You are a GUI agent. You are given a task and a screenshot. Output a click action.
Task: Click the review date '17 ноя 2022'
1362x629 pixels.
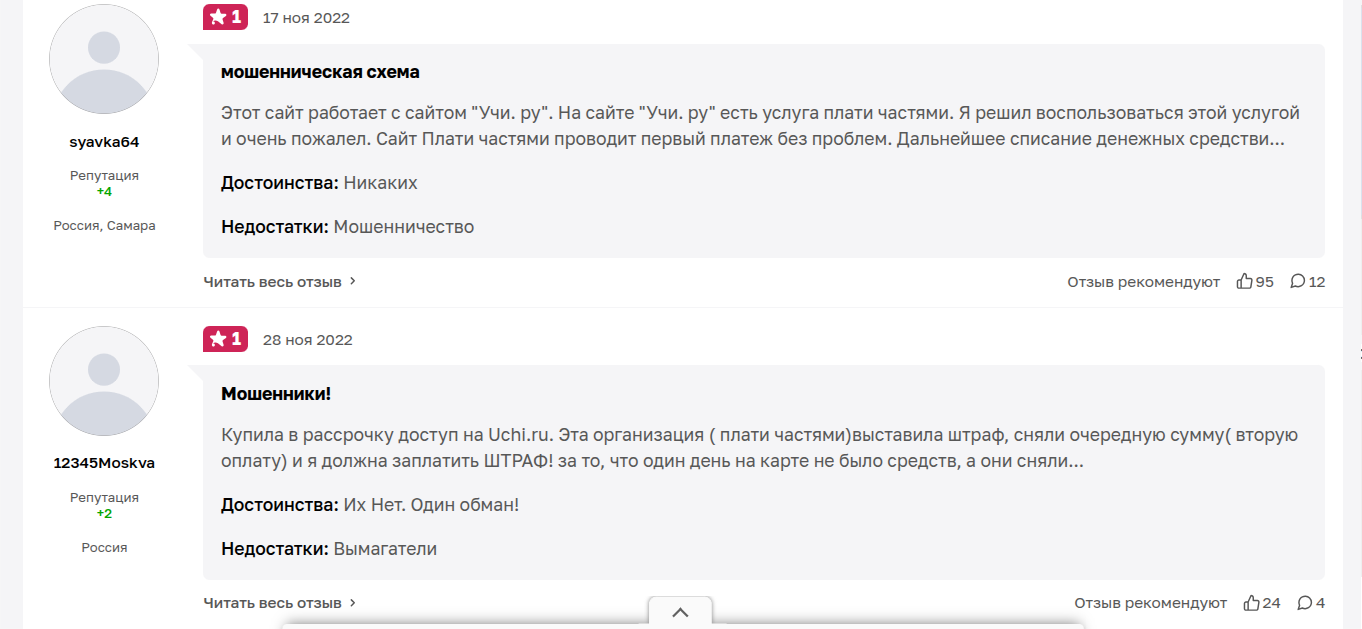[306, 16]
